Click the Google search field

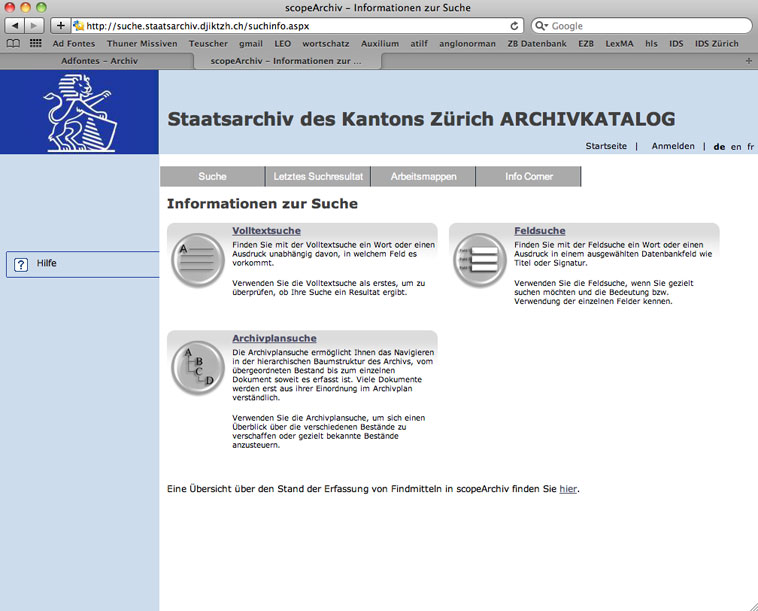point(641,26)
